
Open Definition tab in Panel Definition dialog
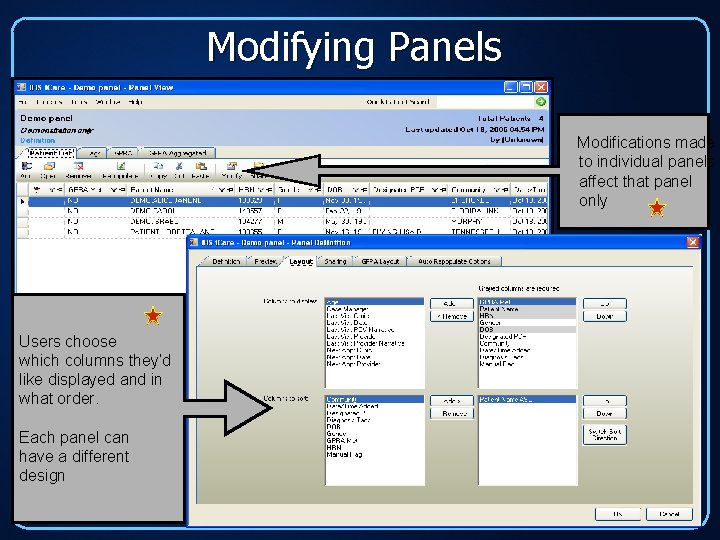tap(224, 261)
